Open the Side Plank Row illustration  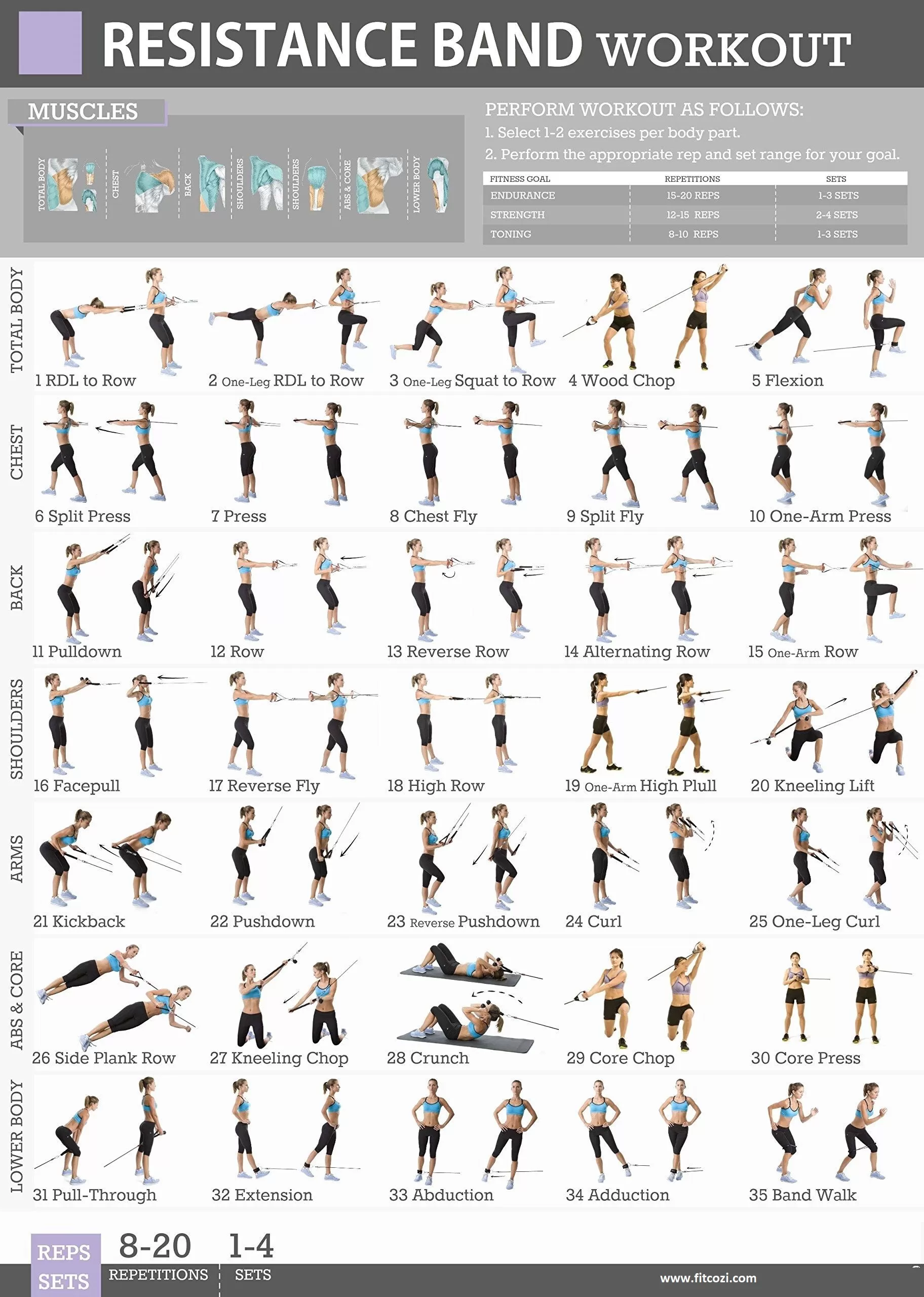[114, 996]
